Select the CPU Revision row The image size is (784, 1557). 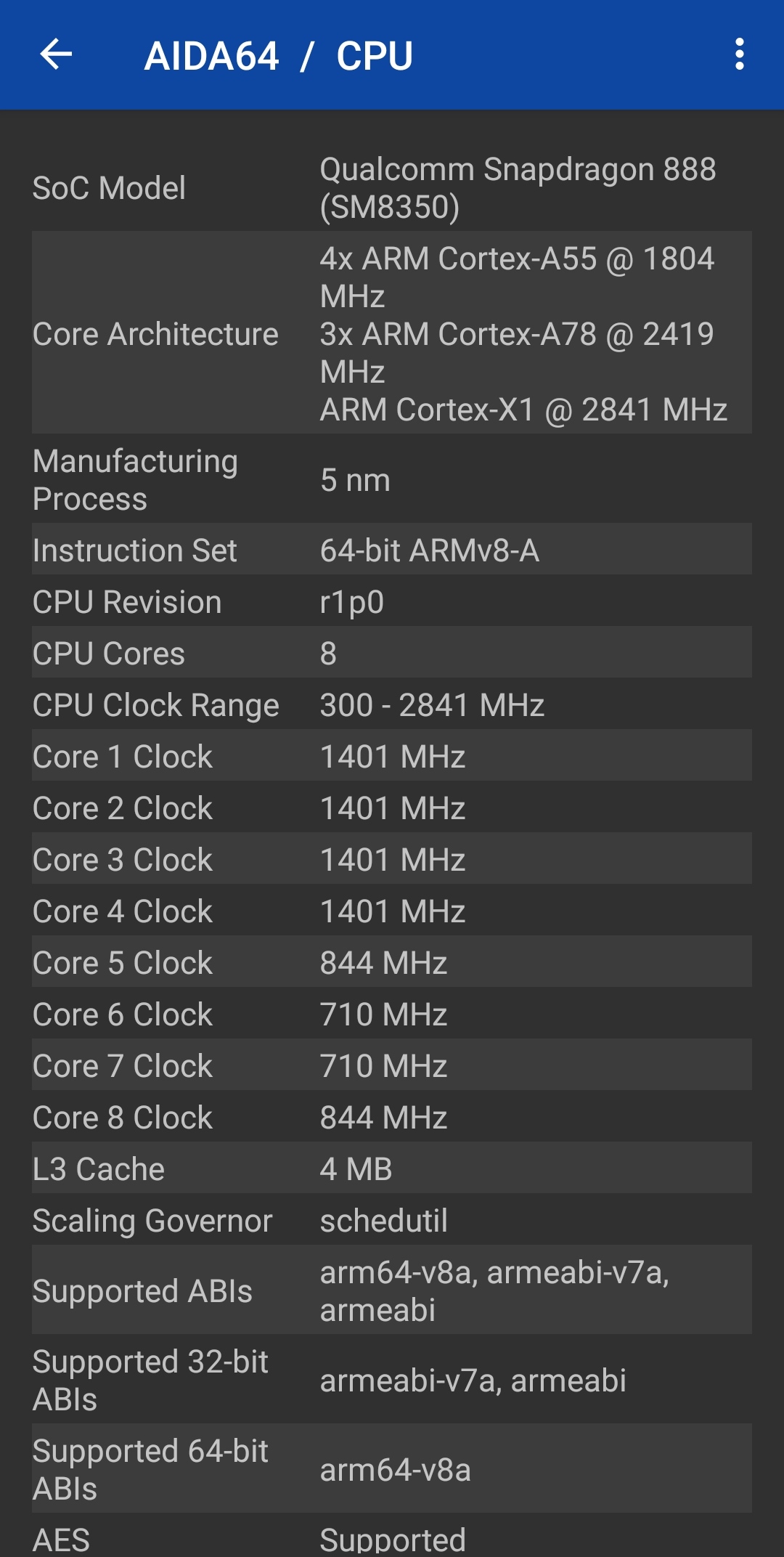392,601
